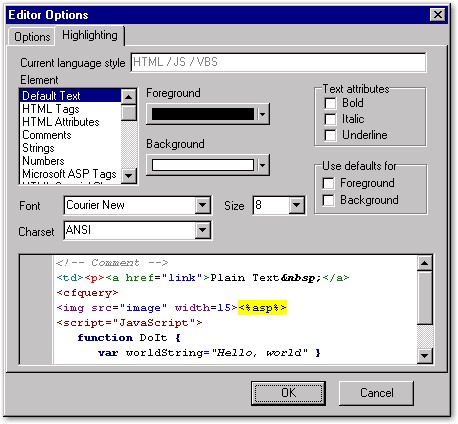Click the Element list scrollbar thumb

129,113
